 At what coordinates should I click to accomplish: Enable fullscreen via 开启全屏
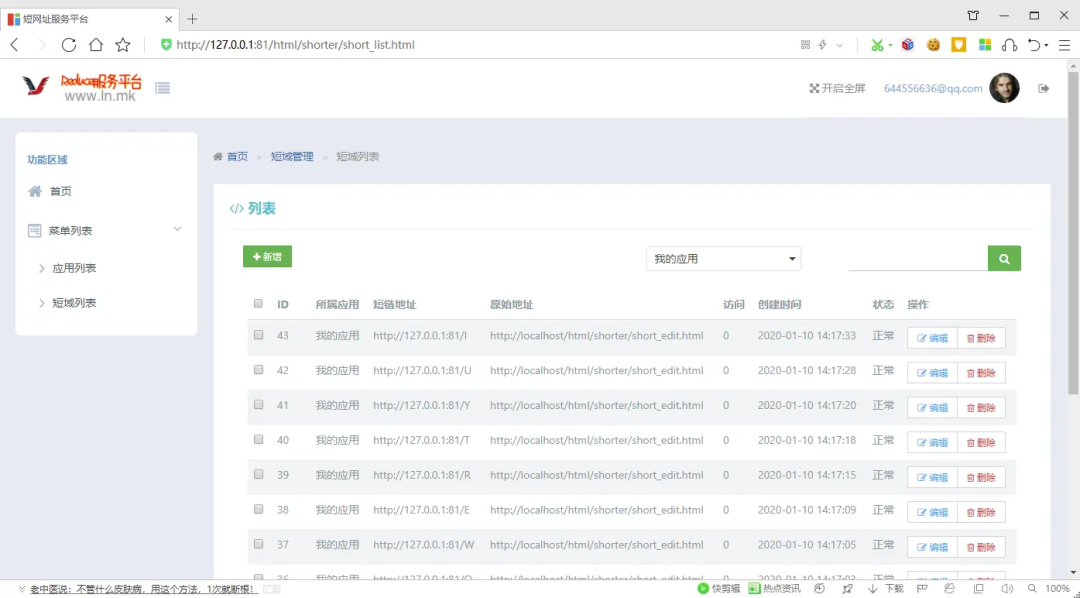tap(837, 88)
